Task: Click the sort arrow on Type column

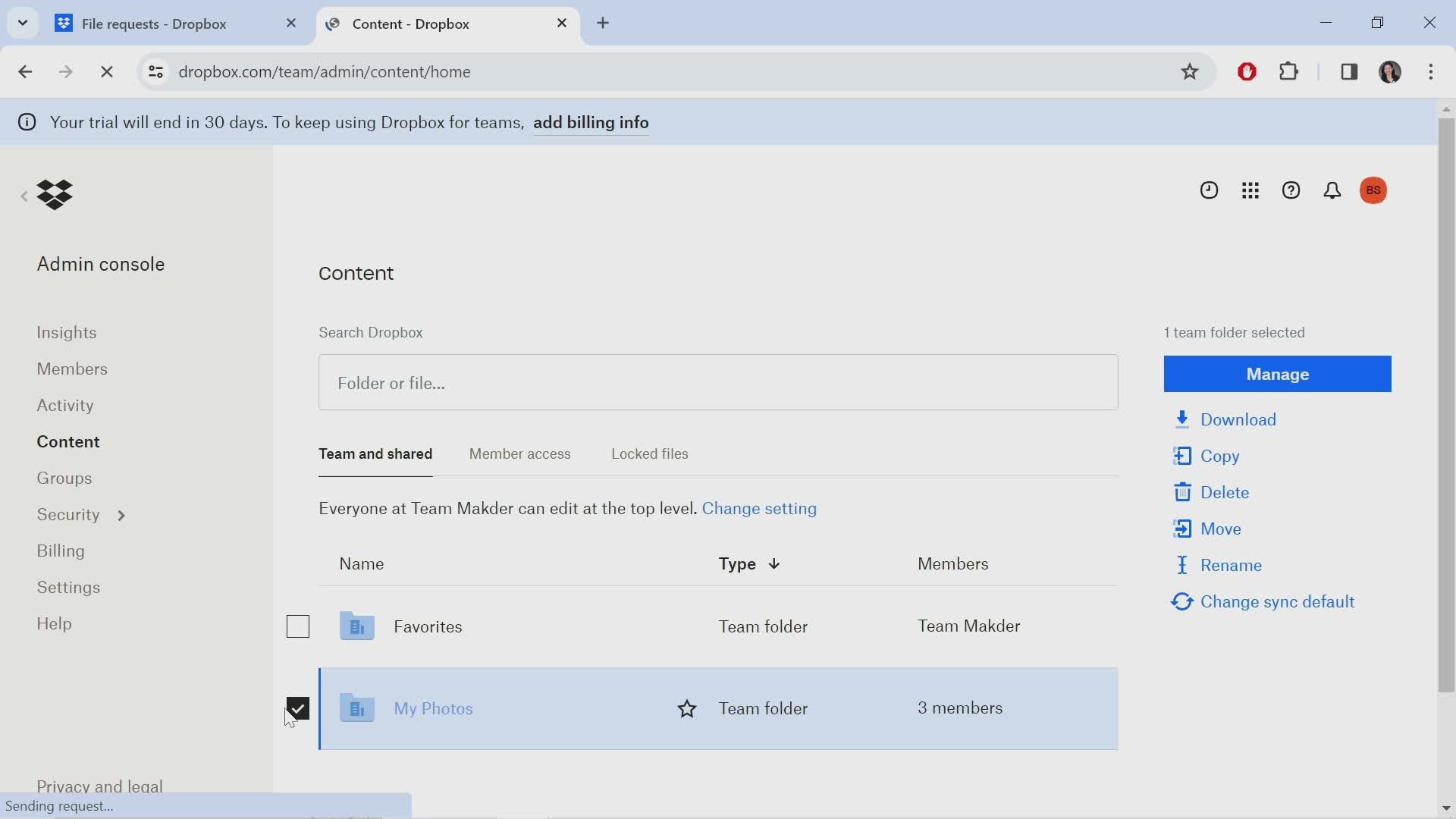Action: point(775,564)
